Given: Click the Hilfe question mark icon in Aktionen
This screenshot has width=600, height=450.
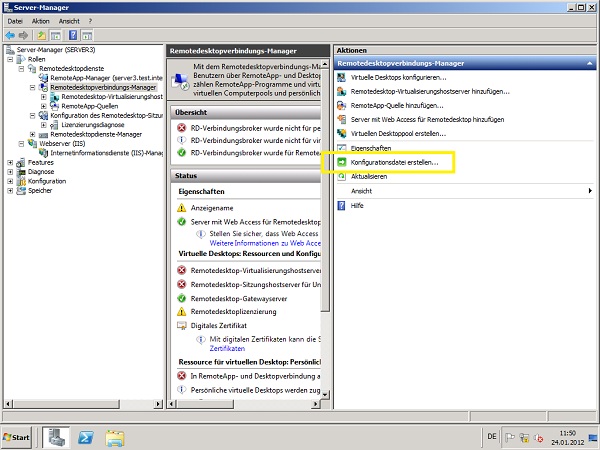Looking at the screenshot, I should point(341,205).
